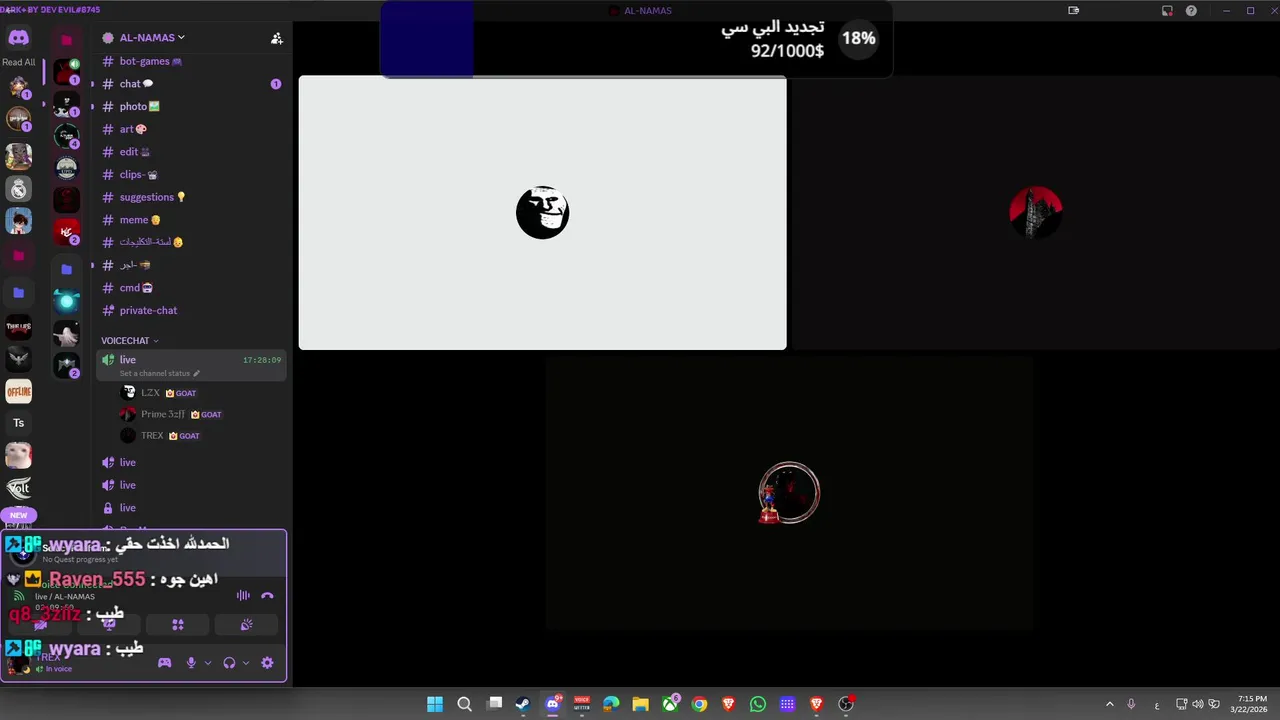Screen dimensions: 1280x720
Task: Collapse the VOICECHAT category
Action: [x=129, y=341]
